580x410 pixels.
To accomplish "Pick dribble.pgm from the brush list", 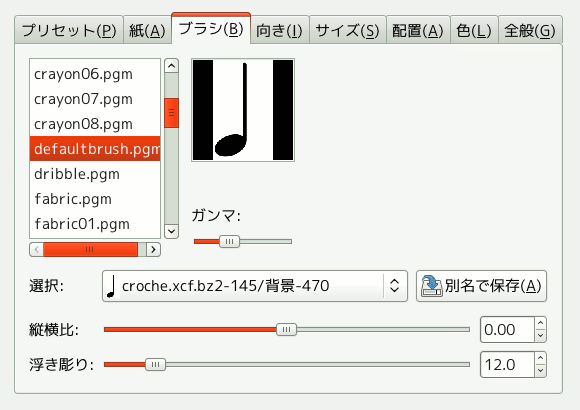I will [95, 174].
